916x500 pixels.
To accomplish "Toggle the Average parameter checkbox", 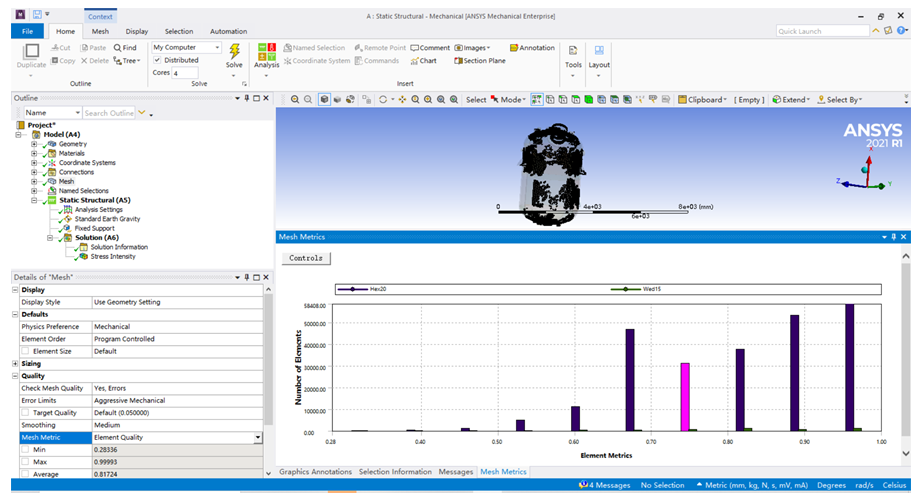I will (25, 474).
